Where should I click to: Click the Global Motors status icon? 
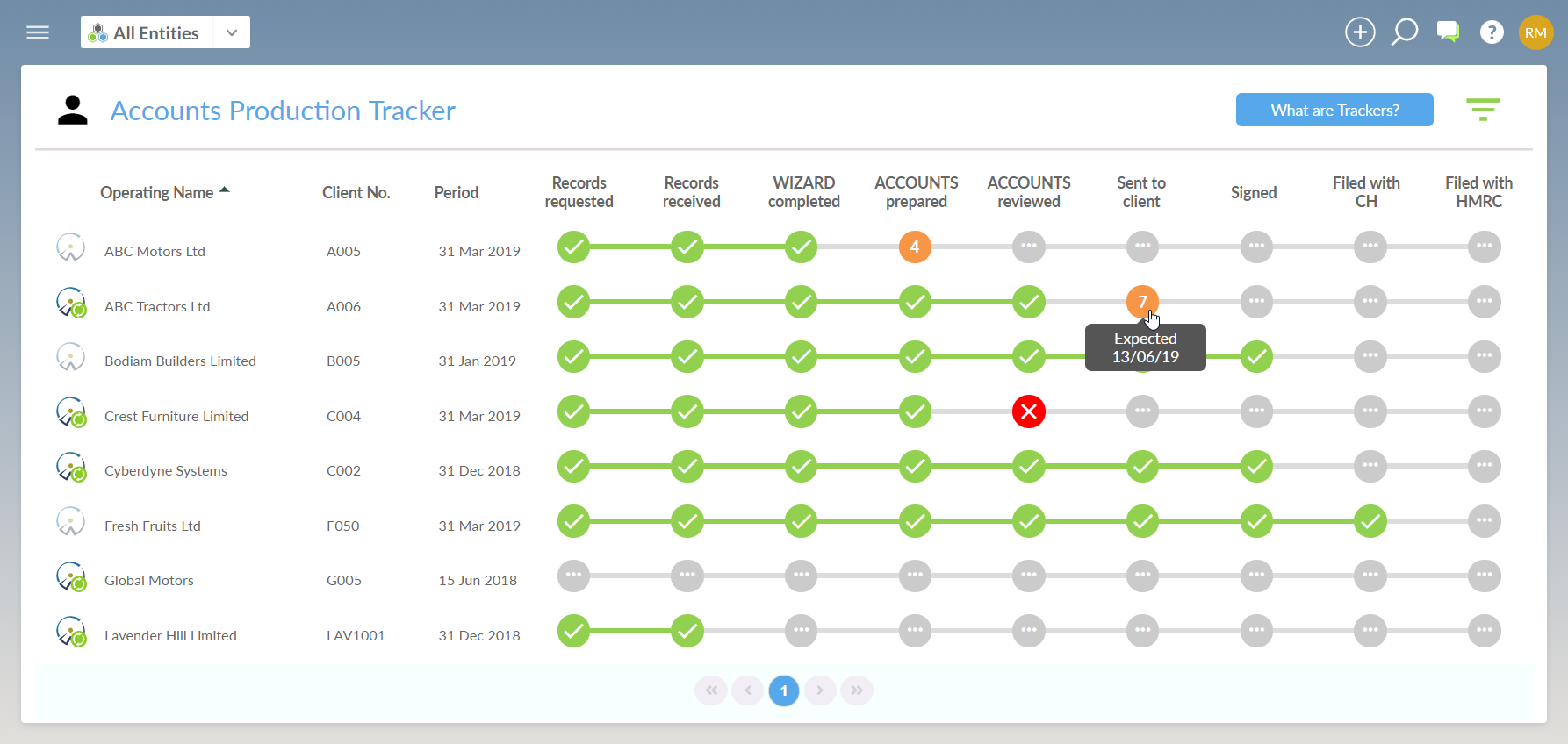point(71,576)
